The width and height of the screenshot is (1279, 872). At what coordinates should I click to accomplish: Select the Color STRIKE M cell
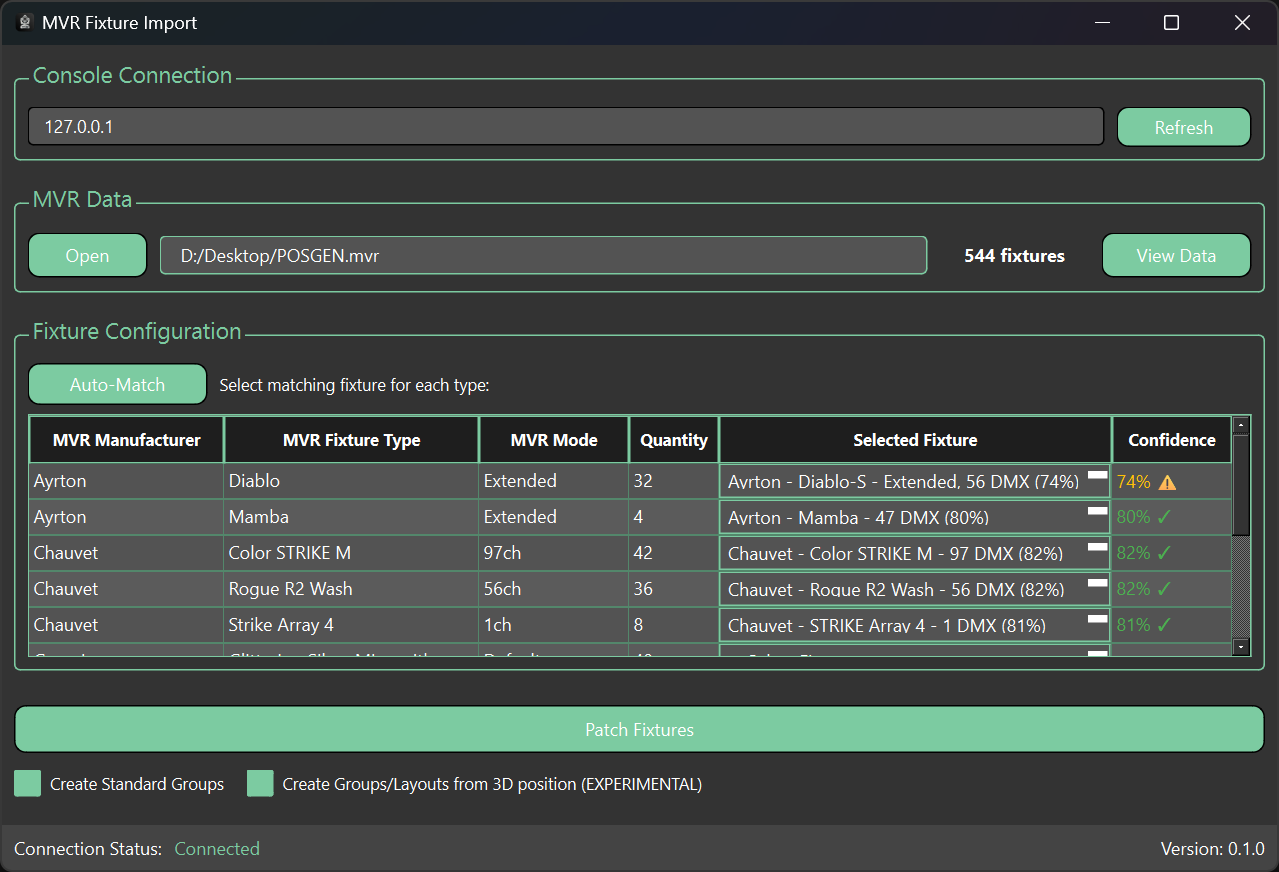pyautogui.click(x=352, y=553)
